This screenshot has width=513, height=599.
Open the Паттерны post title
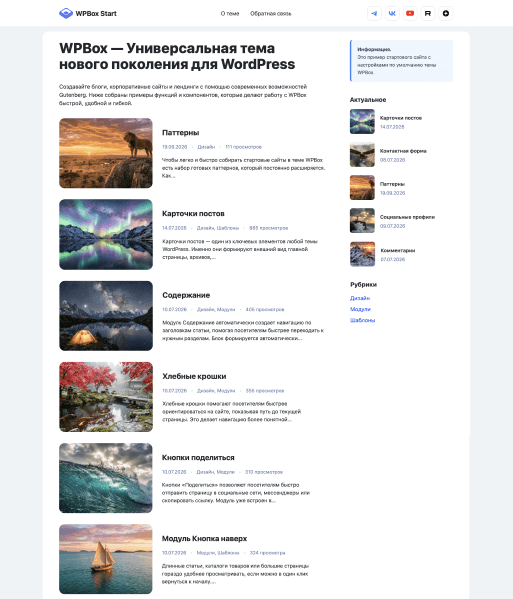[x=180, y=133]
